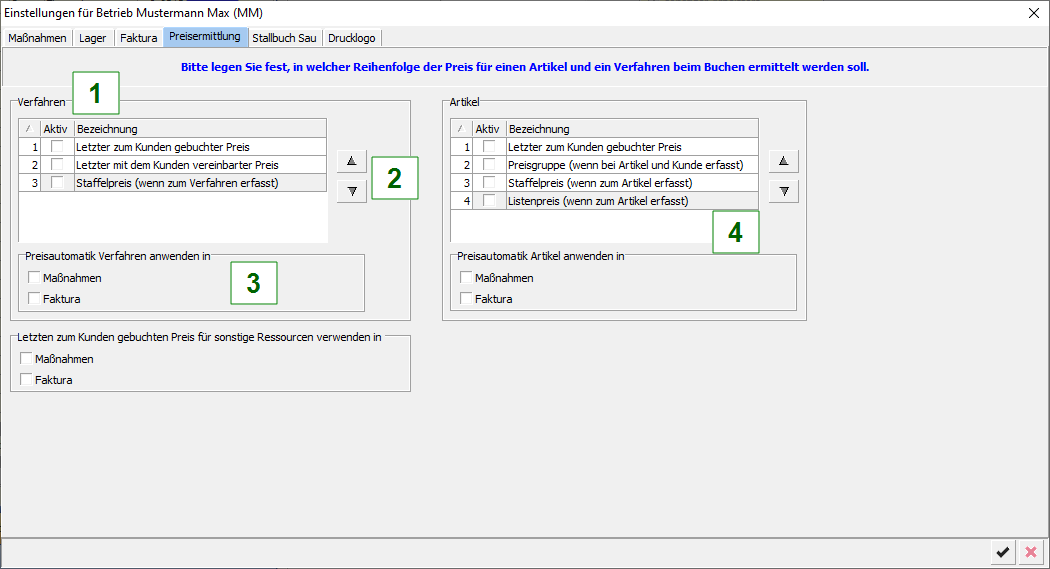Activate Staffelpreis checkbox in Verfahren list

click(57, 183)
